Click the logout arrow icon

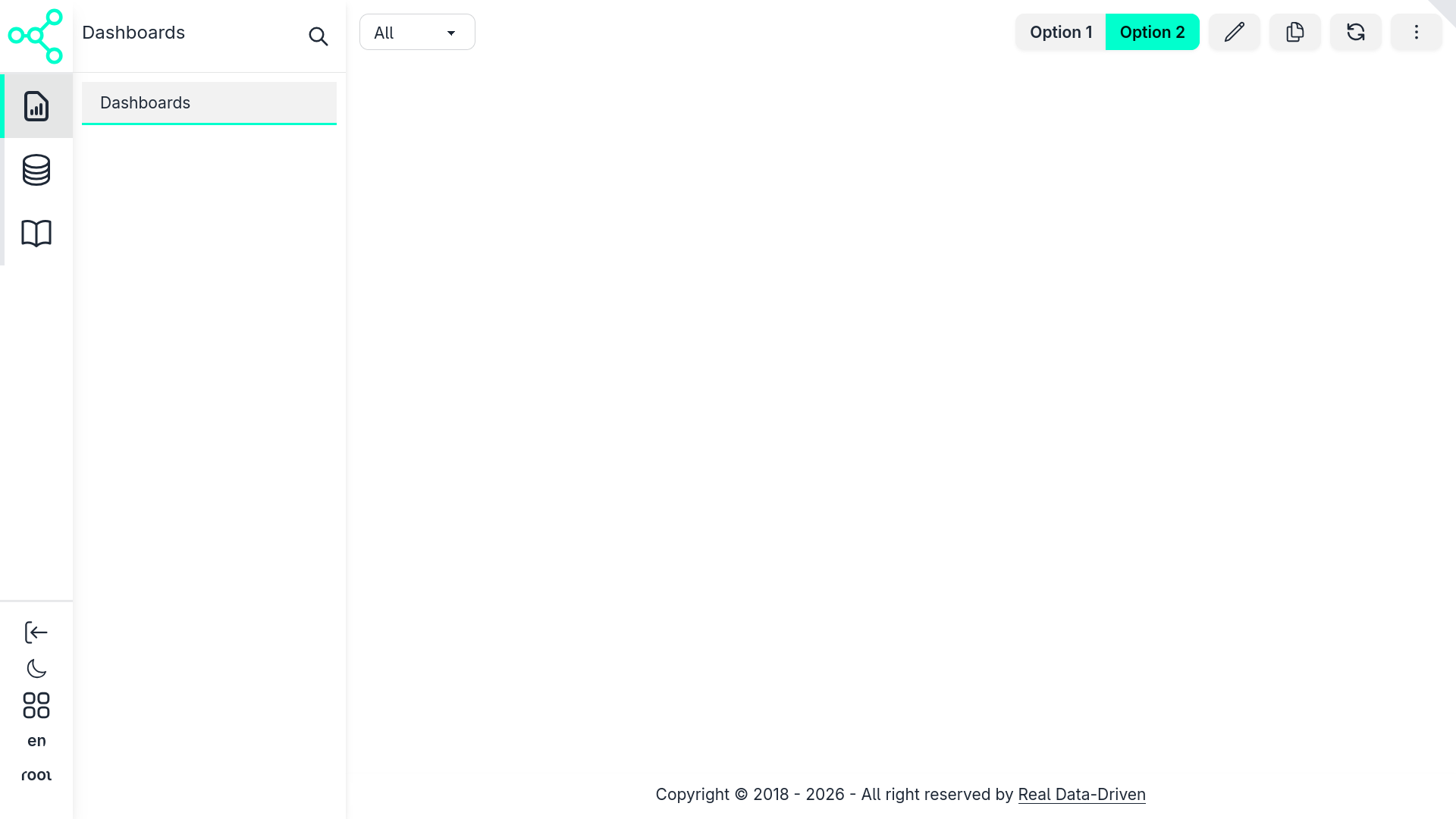click(36, 632)
